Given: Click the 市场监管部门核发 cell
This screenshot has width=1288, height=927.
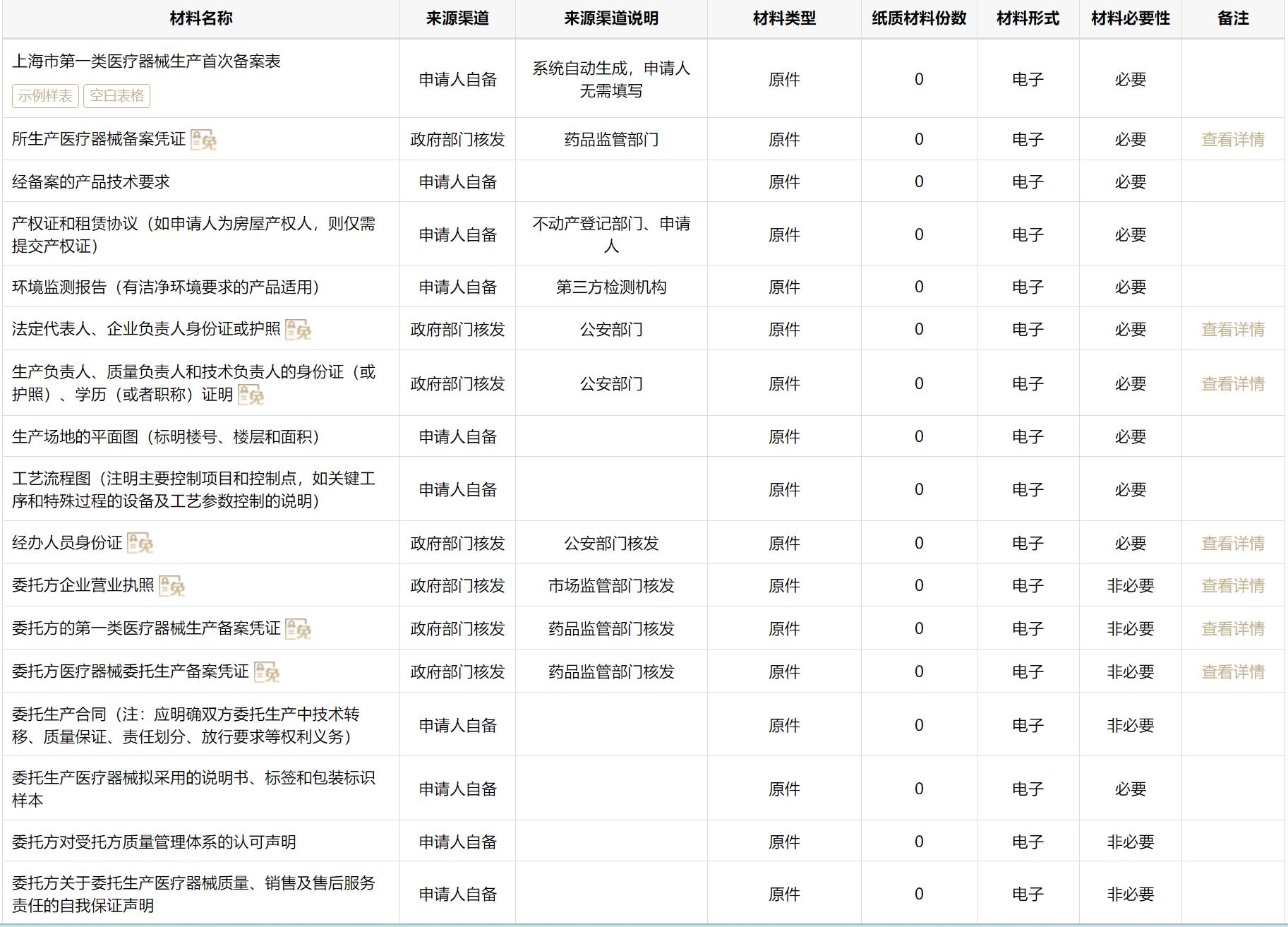Looking at the screenshot, I should click(x=611, y=586).
